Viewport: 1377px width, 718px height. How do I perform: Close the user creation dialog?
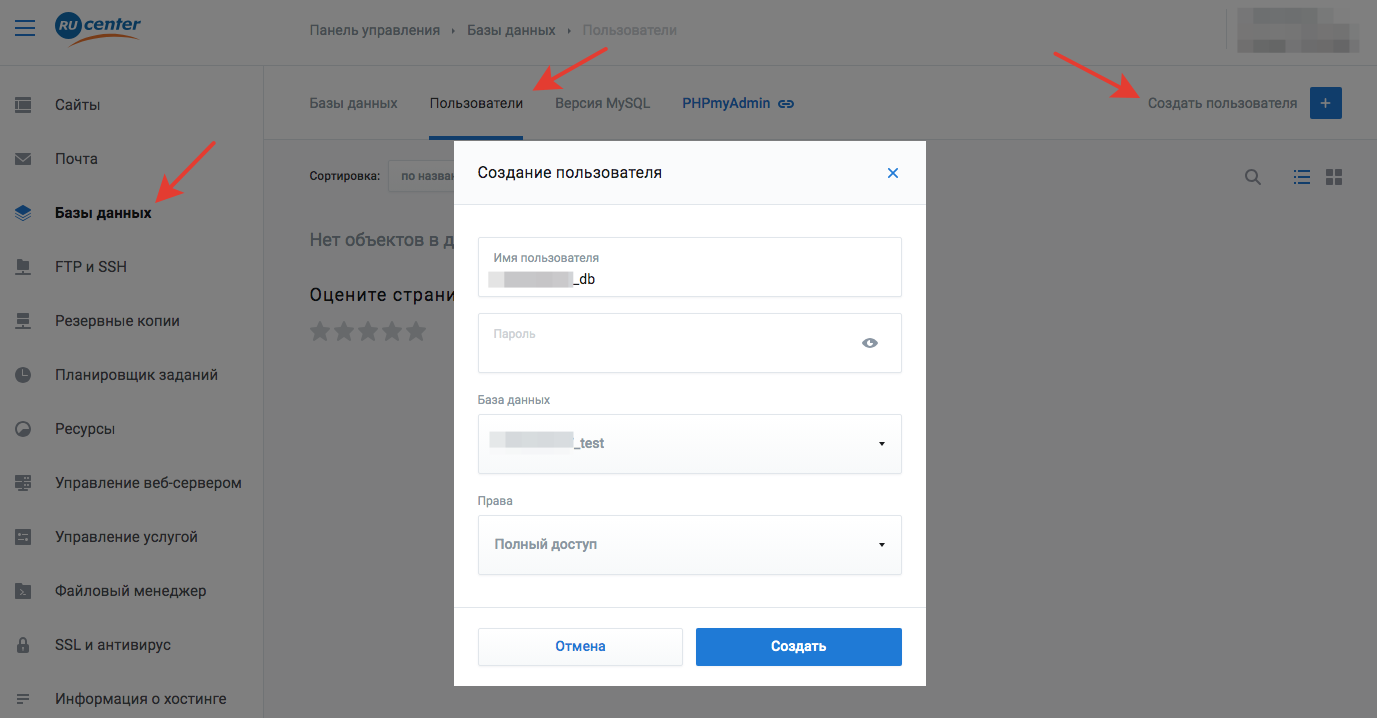(x=893, y=173)
